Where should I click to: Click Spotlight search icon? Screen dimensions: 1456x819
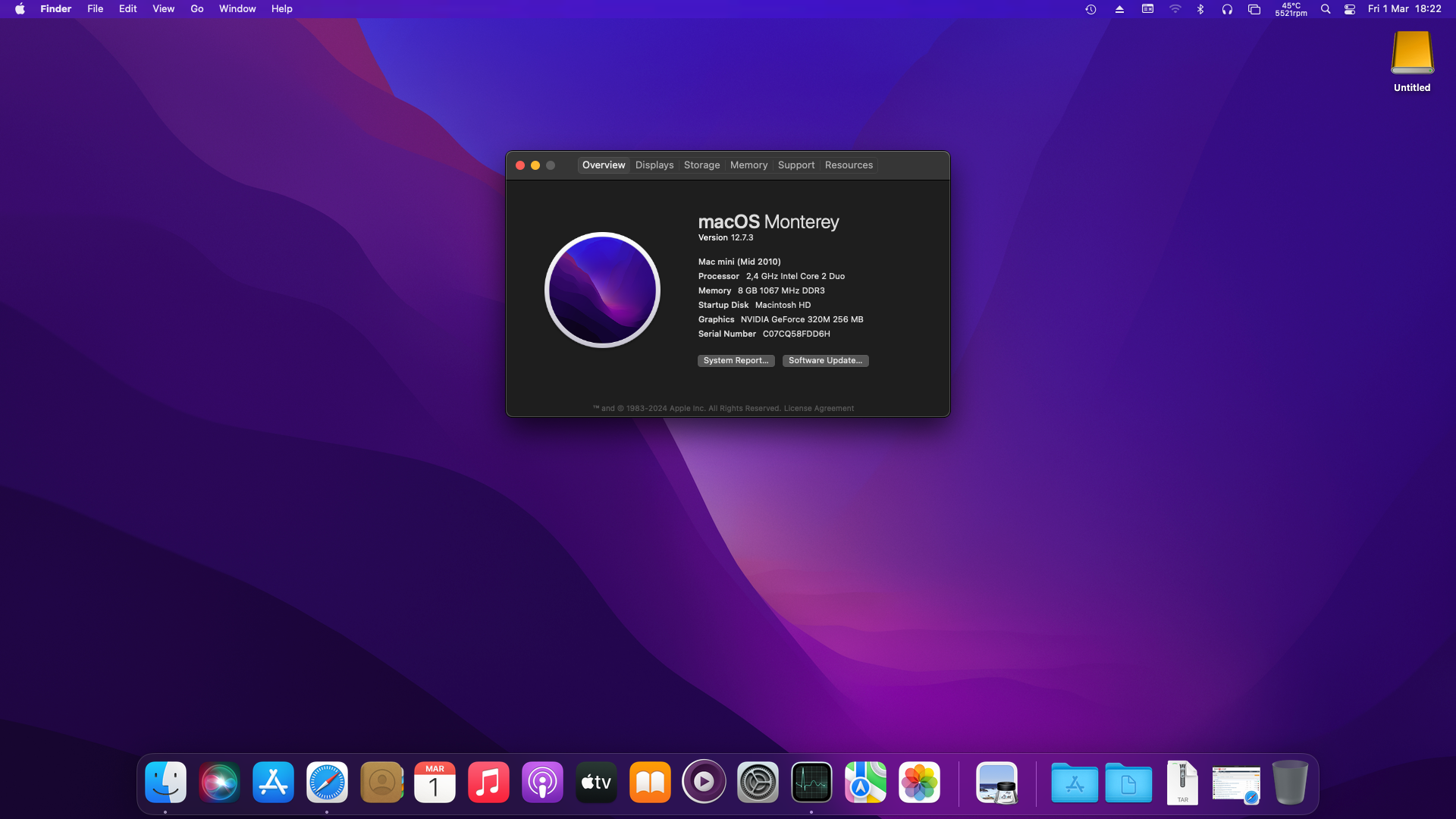pyautogui.click(x=1326, y=9)
